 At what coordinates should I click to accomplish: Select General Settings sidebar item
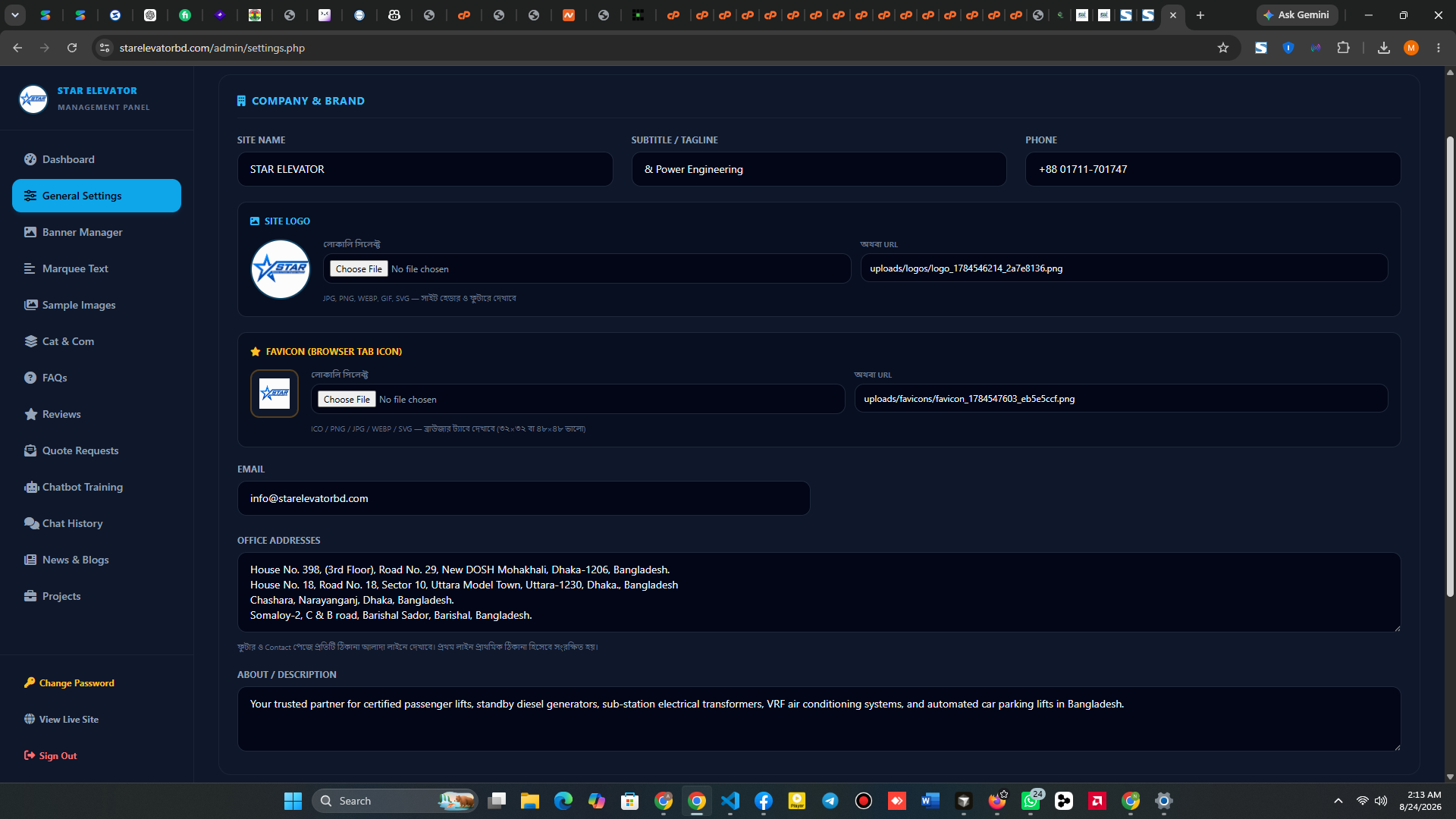(96, 196)
